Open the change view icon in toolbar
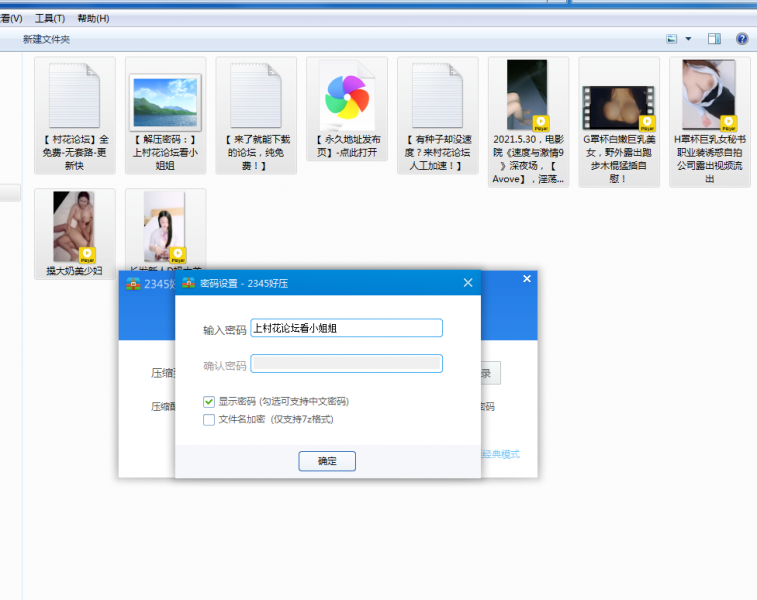 click(x=672, y=39)
